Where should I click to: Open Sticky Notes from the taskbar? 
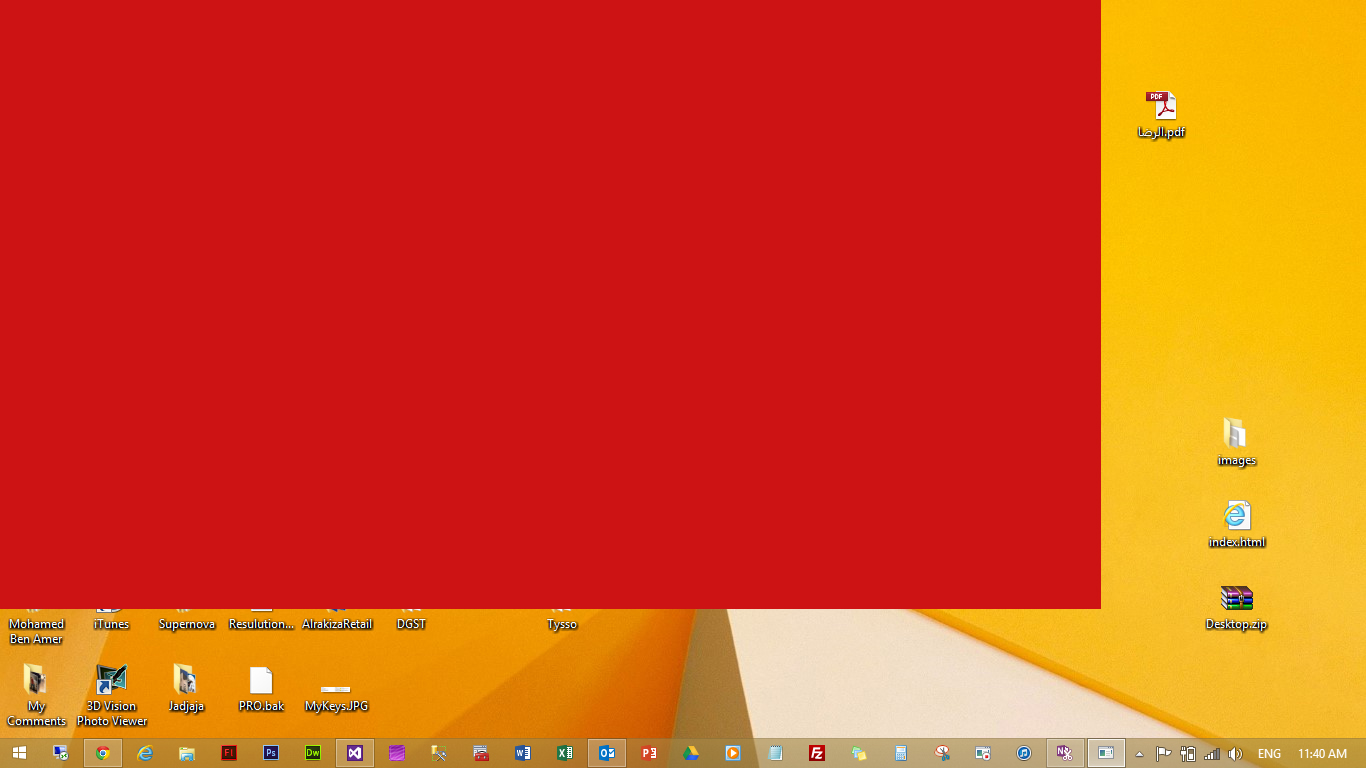pyautogui.click(x=859, y=753)
